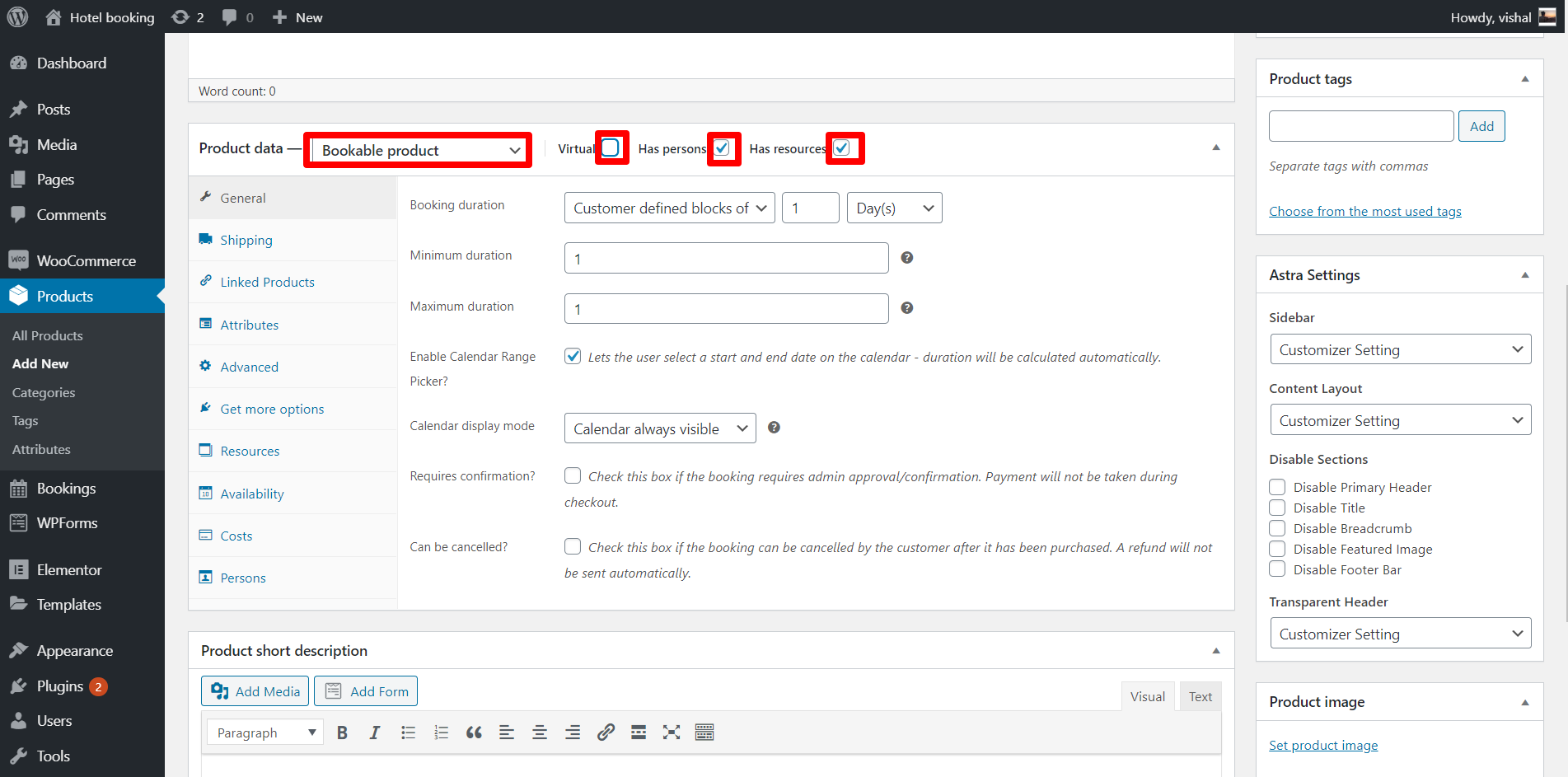Toggle the Virtual checkbox
The height and width of the screenshot is (777, 1568).
pyautogui.click(x=611, y=148)
